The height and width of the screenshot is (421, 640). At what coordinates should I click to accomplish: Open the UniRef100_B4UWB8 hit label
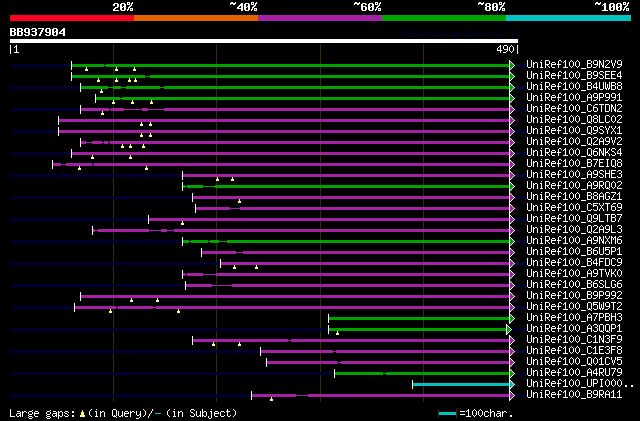pyautogui.click(x=574, y=86)
